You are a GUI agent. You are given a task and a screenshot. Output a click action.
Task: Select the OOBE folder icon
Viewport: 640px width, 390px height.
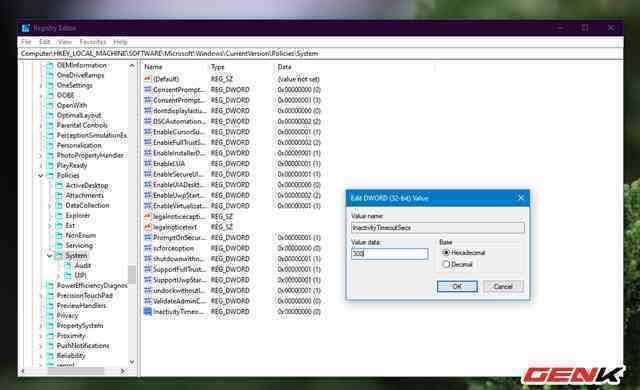click(x=50, y=95)
